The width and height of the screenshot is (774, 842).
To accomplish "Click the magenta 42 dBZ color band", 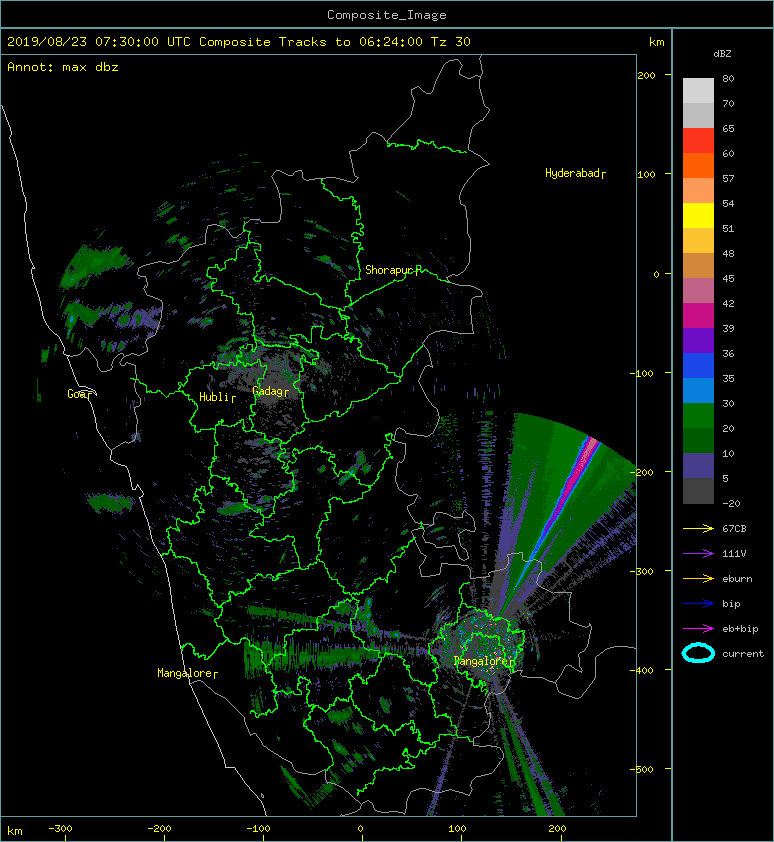I will (x=698, y=316).
